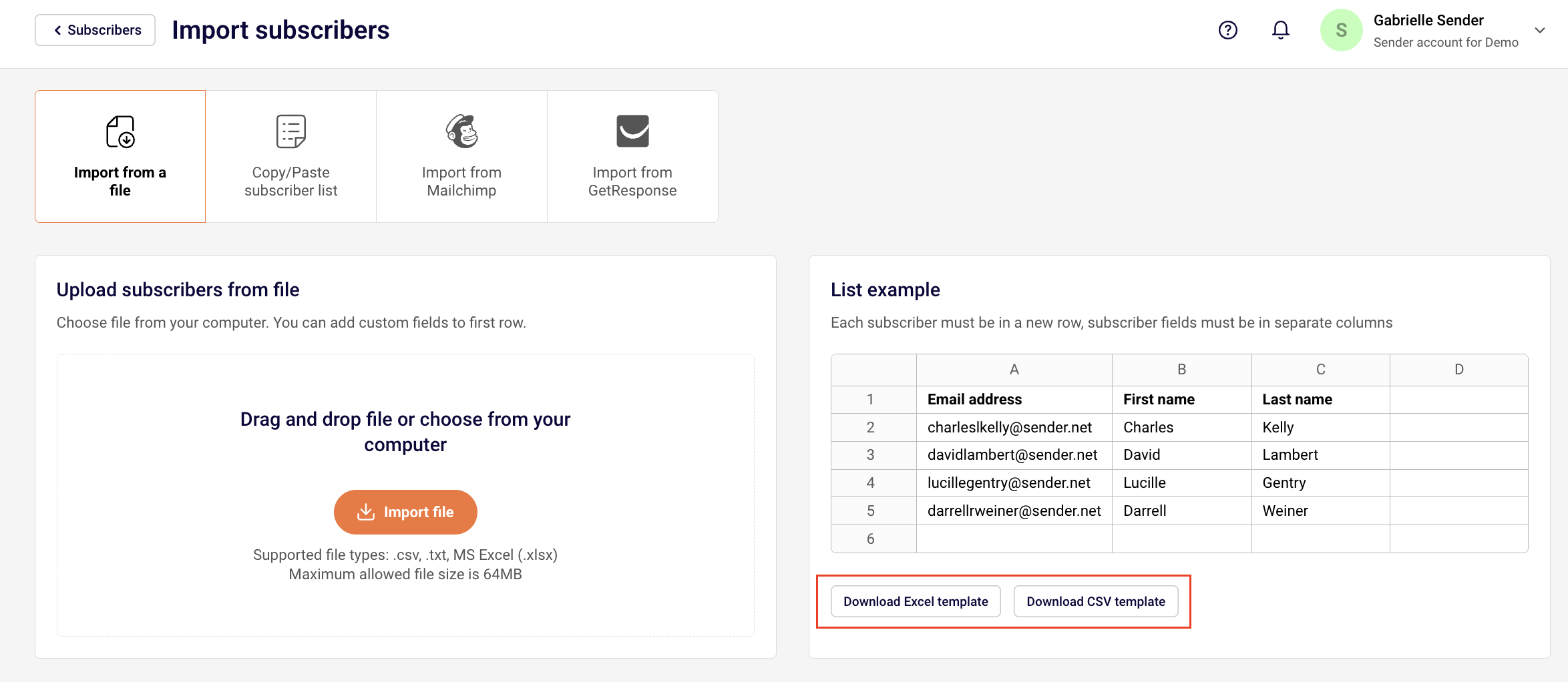
Task: Open notifications bell icon
Action: pyautogui.click(x=1280, y=30)
